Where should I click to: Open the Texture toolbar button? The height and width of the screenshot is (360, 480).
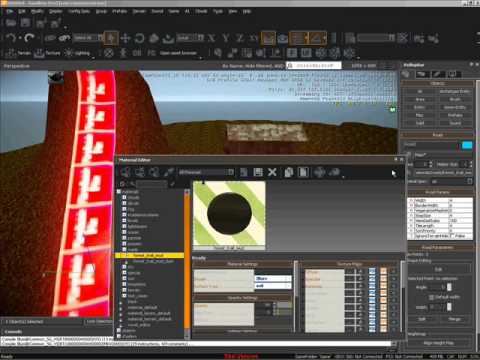48,53
